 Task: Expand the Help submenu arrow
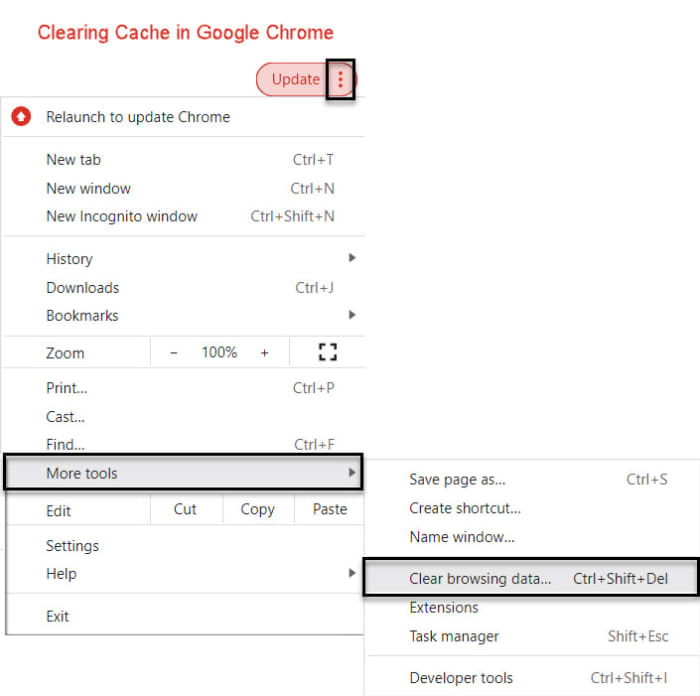click(x=352, y=573)
